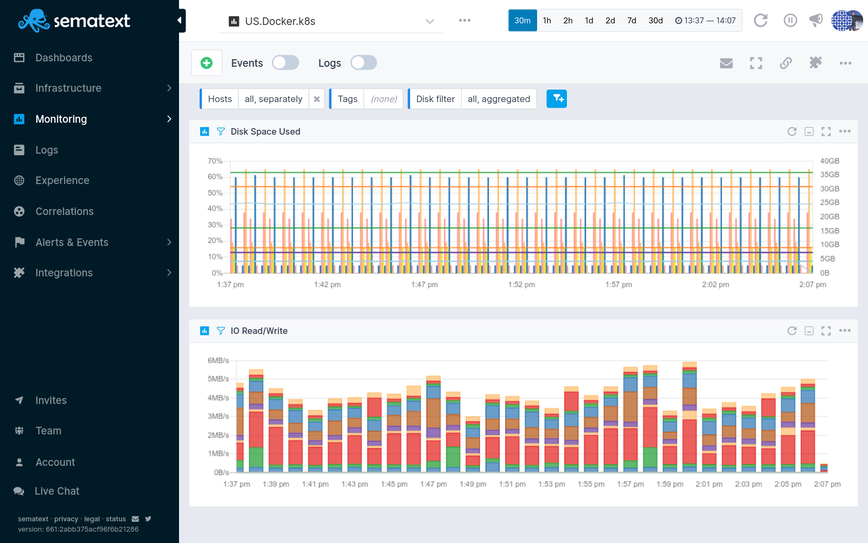Image resolution: width=868 pixels, height=543 pixels.
Task: Enter fullscreen mode for the dashboard
Action: 756,63
